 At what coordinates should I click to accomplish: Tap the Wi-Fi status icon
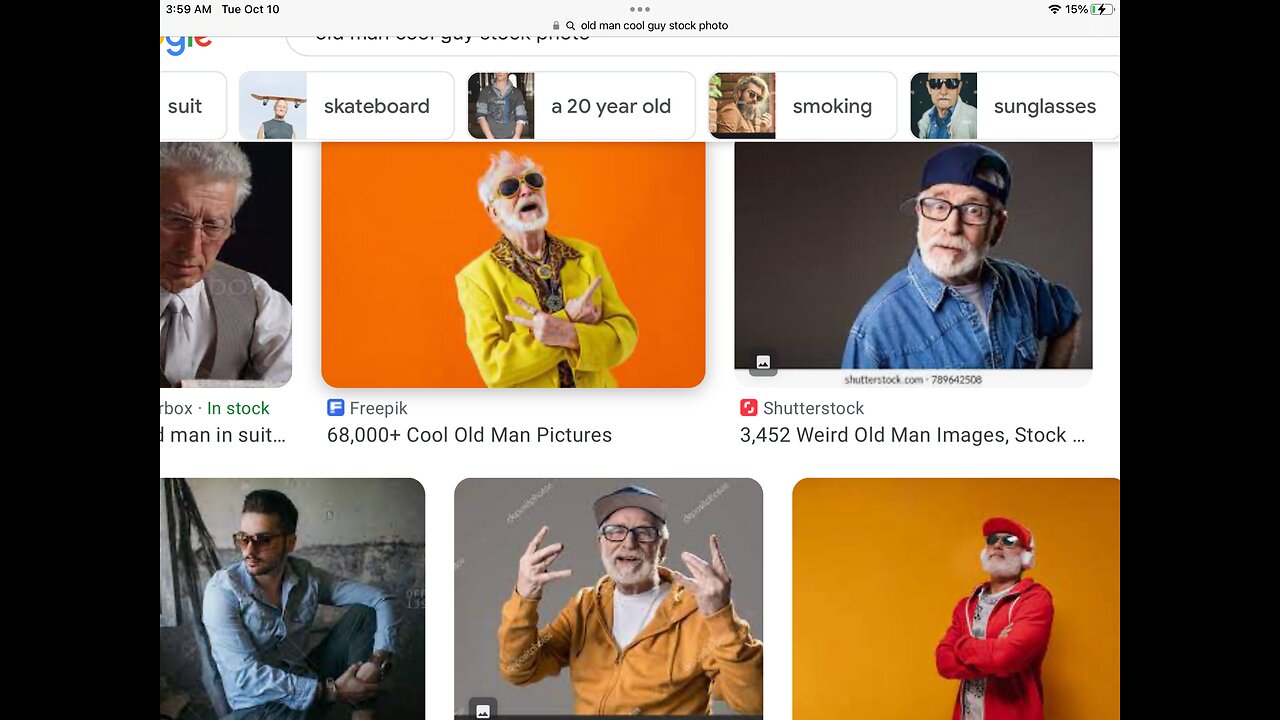pyautogui.click(x=1054, y=9)
